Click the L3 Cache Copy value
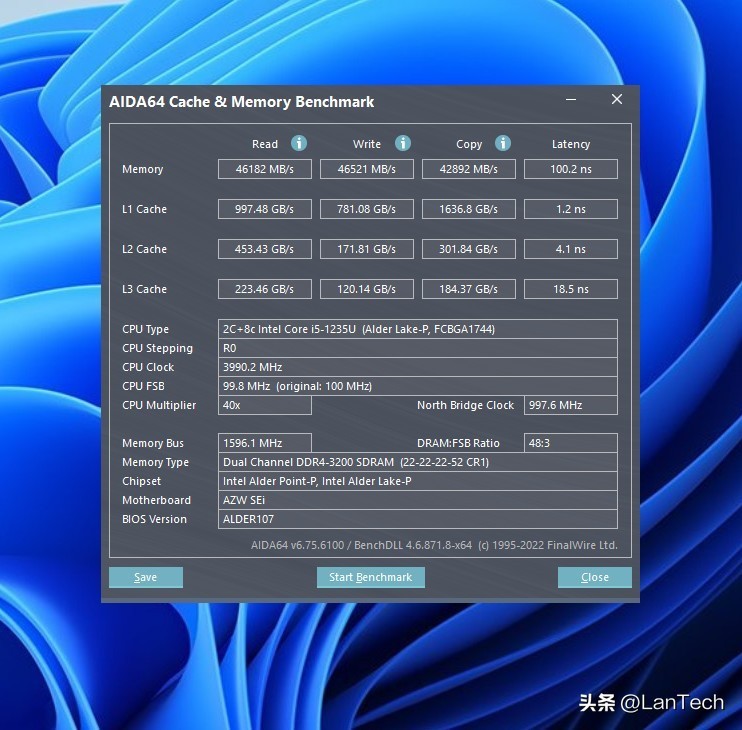 468,289
